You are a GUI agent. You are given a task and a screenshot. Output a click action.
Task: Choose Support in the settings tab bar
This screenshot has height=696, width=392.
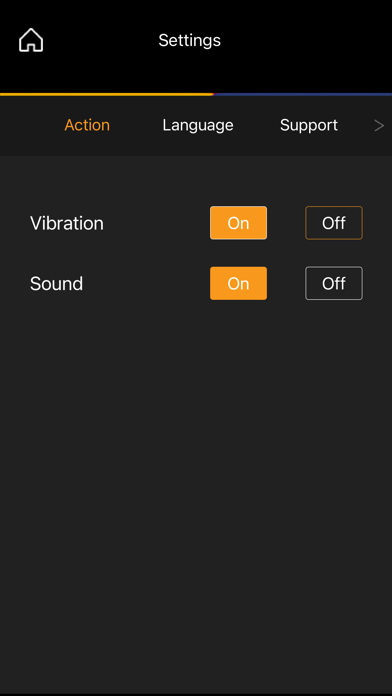pyautogui.click(x=309, y=125)
